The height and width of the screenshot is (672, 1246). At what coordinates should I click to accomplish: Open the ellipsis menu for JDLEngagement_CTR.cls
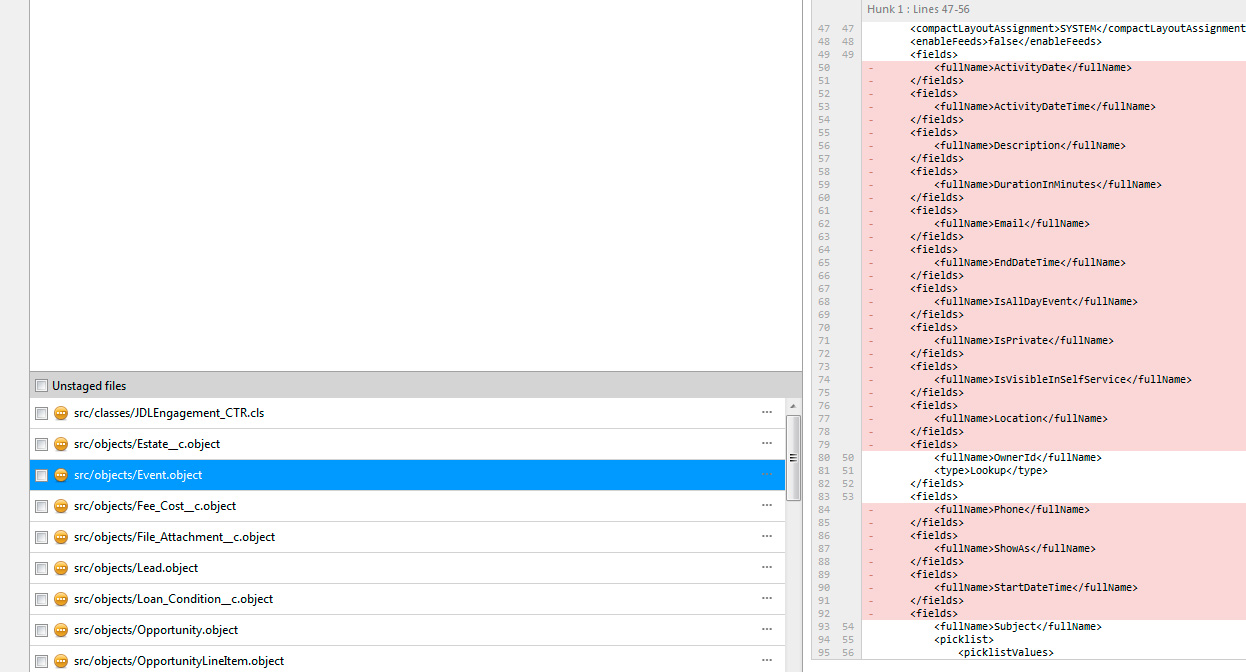(767, 412)
